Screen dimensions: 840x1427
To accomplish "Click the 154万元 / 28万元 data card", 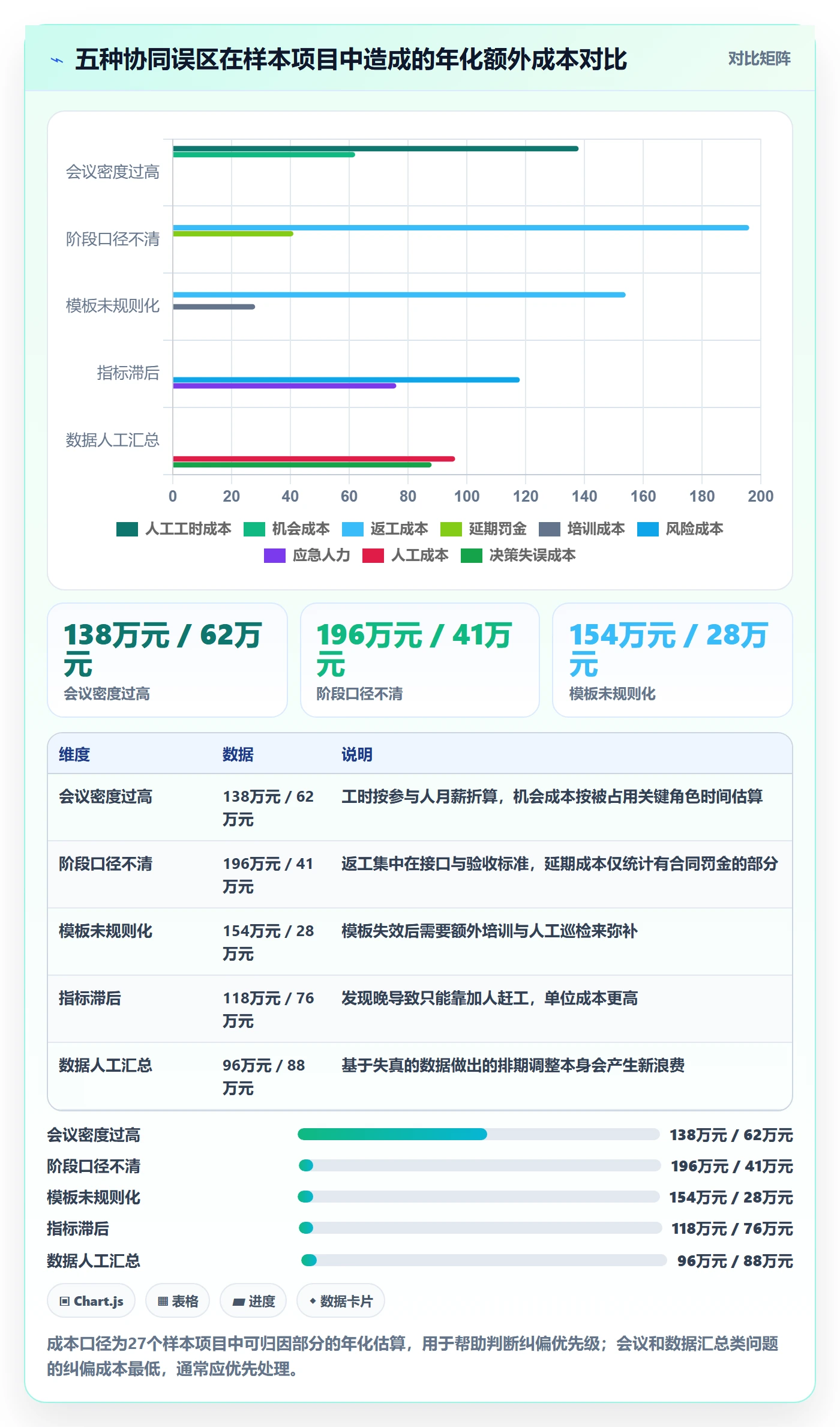I will coord(673,660).
